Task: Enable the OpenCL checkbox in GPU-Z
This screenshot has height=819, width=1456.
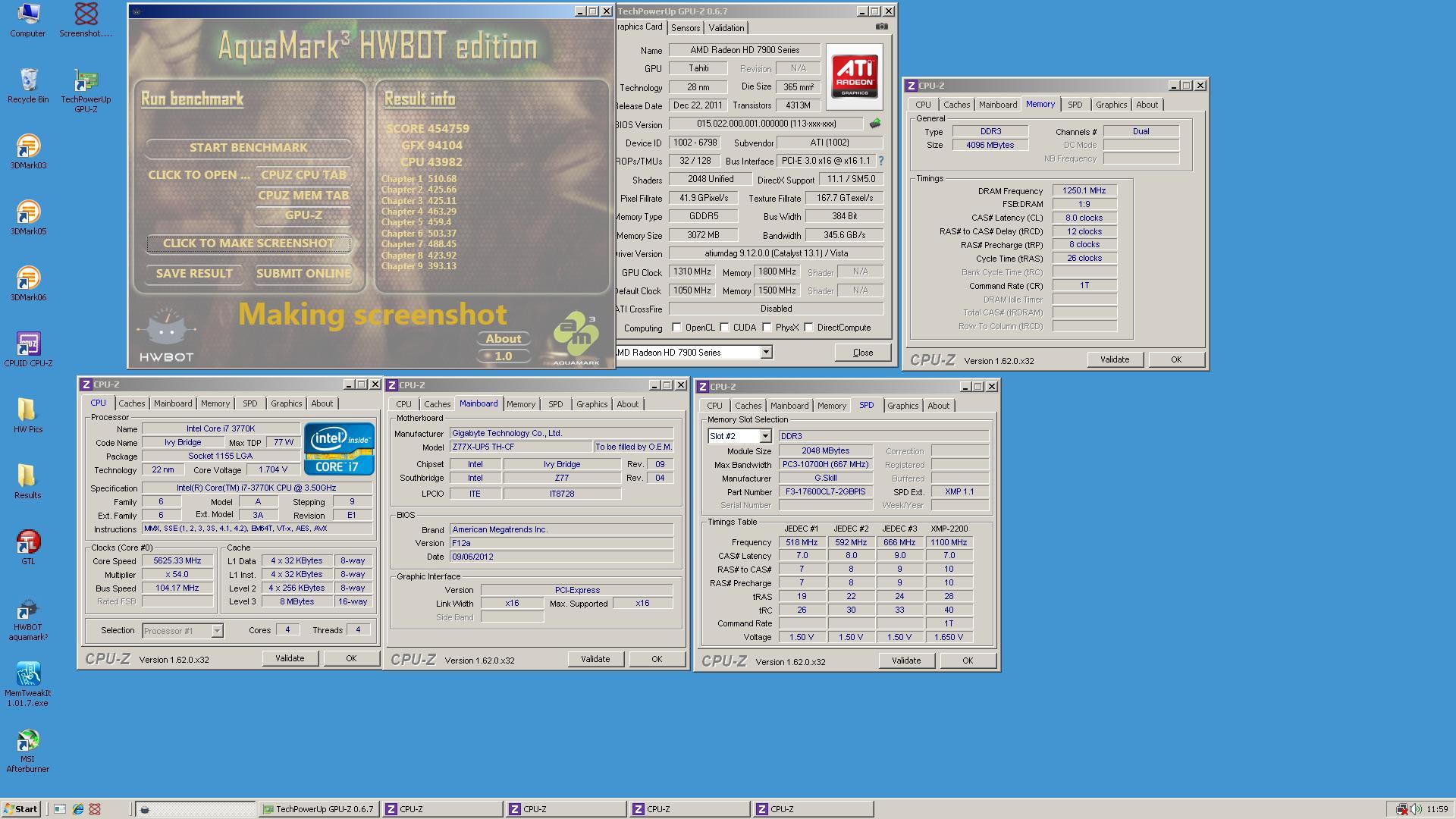Action: pyautogui.click(x=676, y=328)
